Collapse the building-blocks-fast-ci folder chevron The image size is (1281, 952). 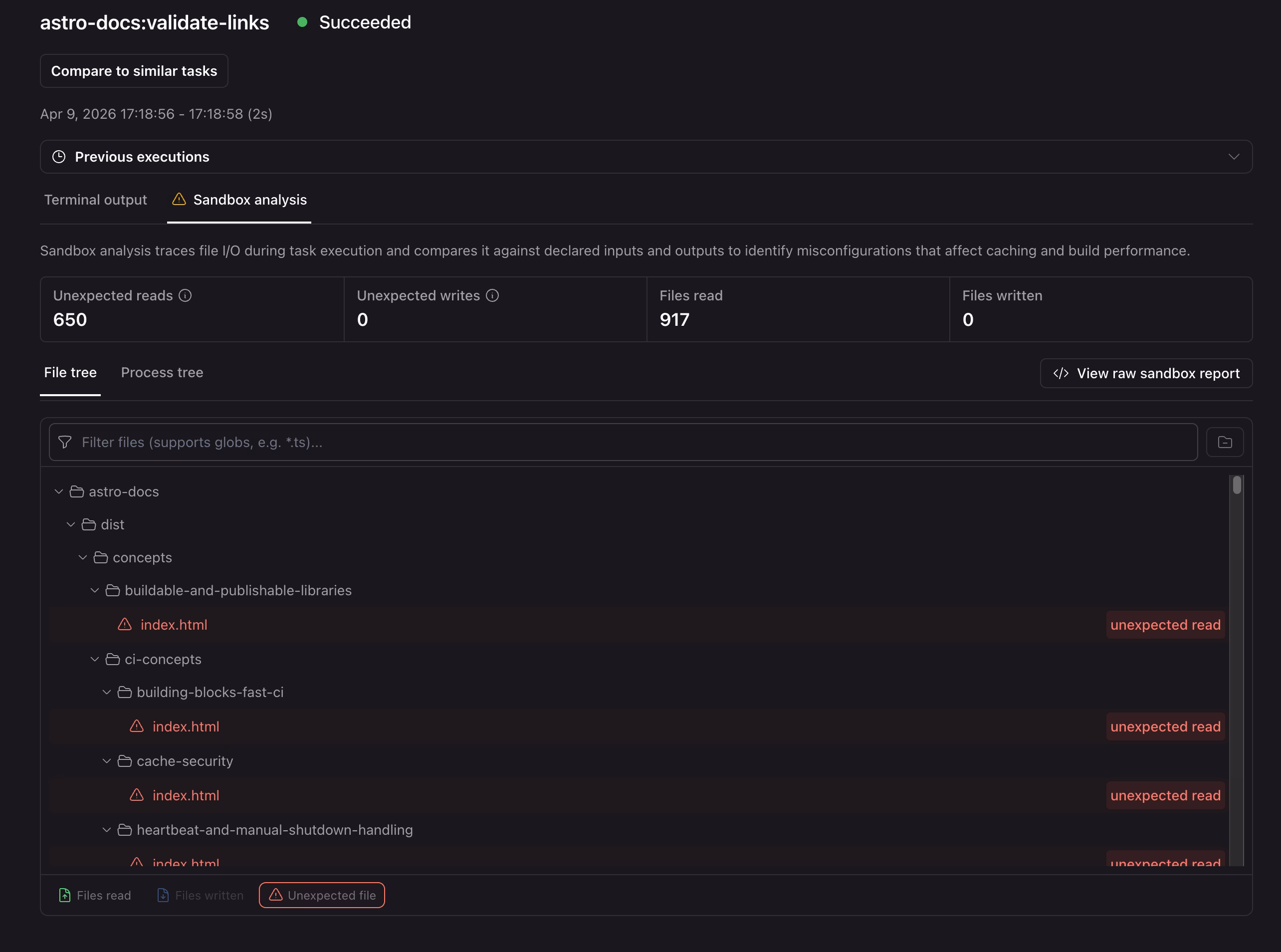click(x=107, y=692)
